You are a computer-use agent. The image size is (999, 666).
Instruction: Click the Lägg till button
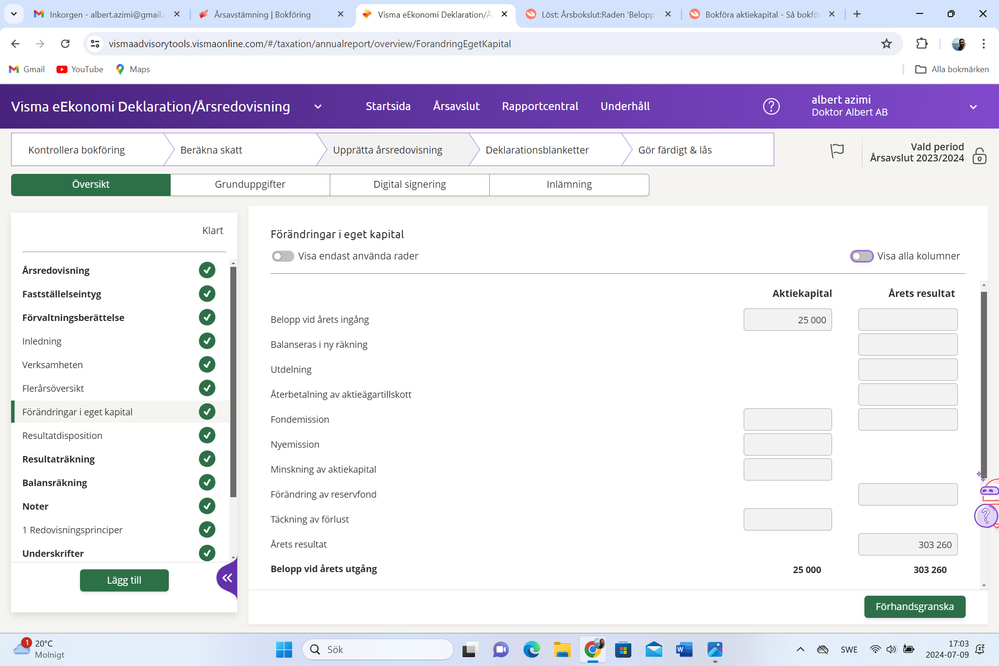124,581
